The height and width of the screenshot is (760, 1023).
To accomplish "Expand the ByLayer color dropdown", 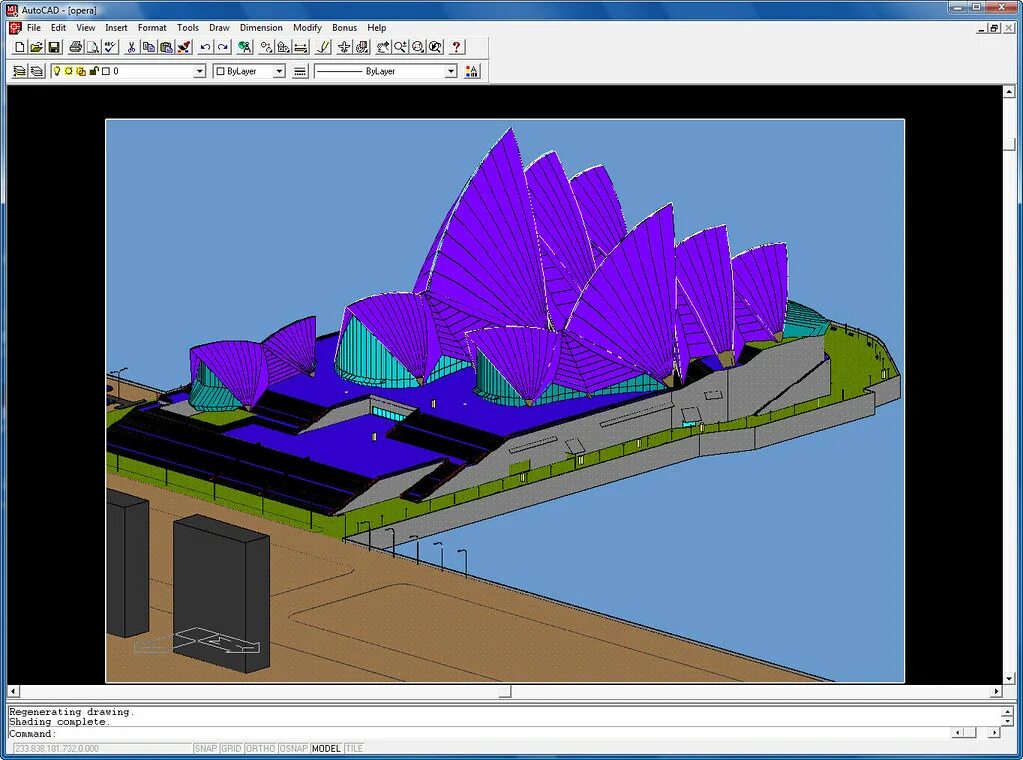I will click(x=280, y=70).
